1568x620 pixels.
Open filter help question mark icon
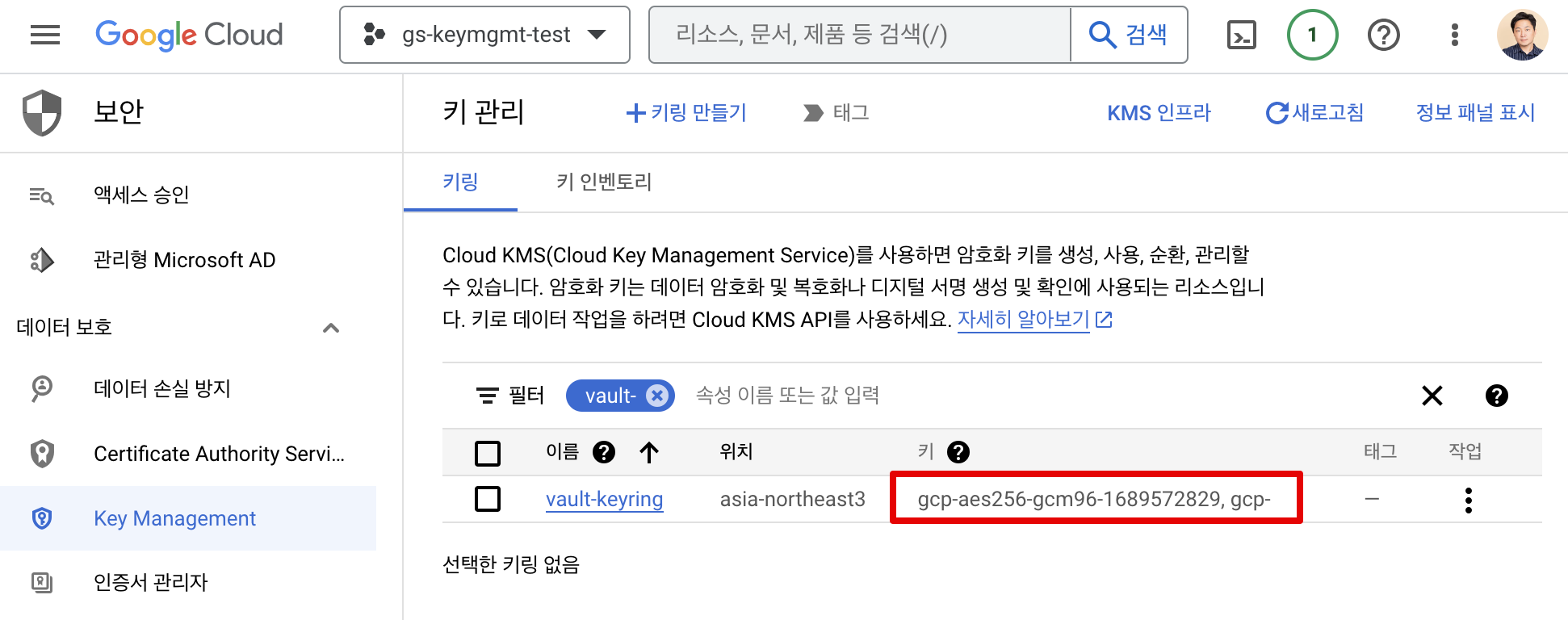click(1496, 396)
